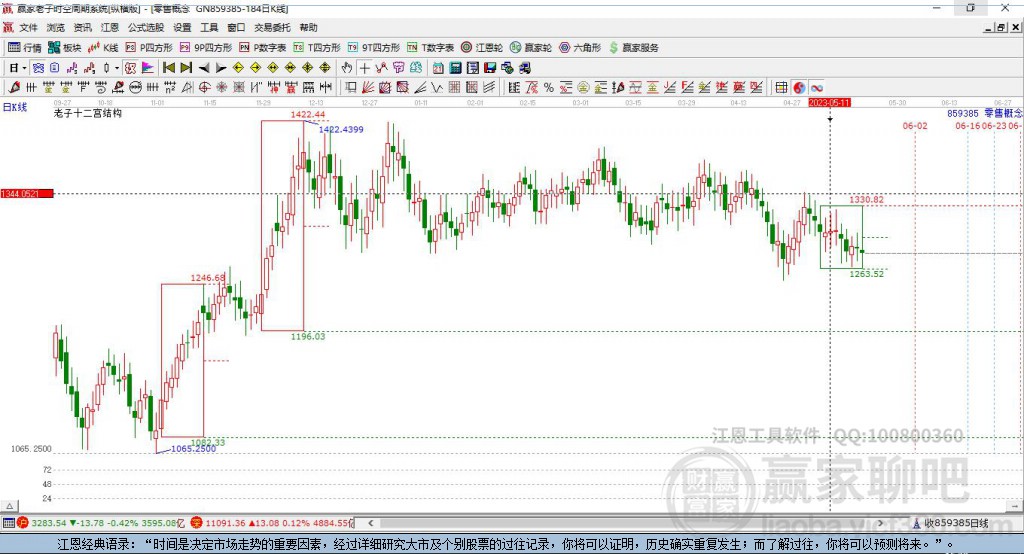Click the 1065.2500 low price label
This screenshot has height=554, width=1024.
[193, 449]
